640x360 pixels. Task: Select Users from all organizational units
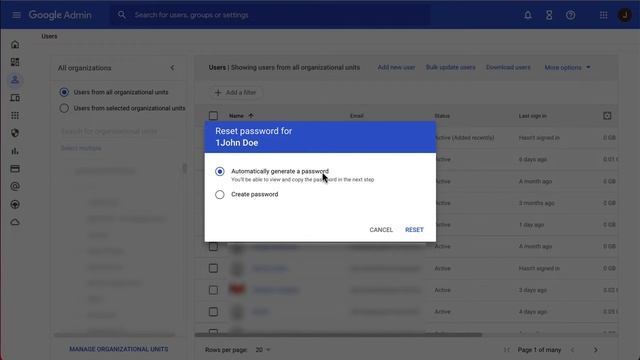point(64,92)
